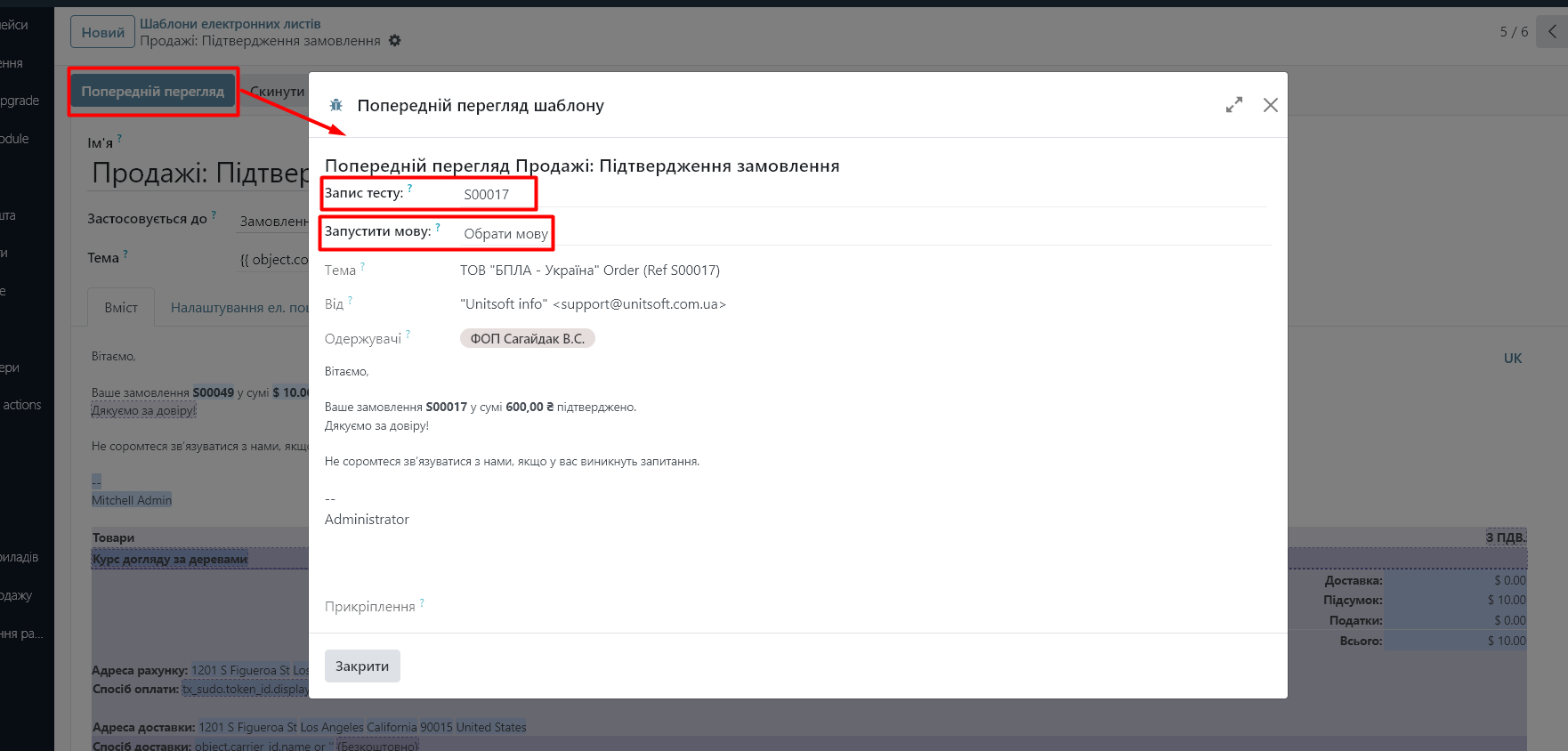Click the UK language translation button
This screenshot has height=751, width=1568.
pyautogui.click(x=1512, y=359)
